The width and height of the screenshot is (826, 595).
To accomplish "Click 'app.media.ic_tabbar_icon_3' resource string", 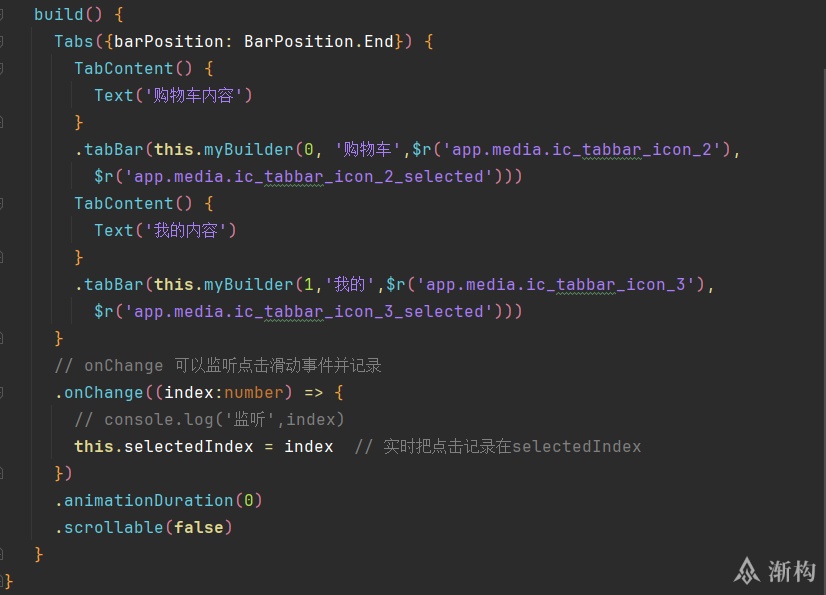I will 557,285.
